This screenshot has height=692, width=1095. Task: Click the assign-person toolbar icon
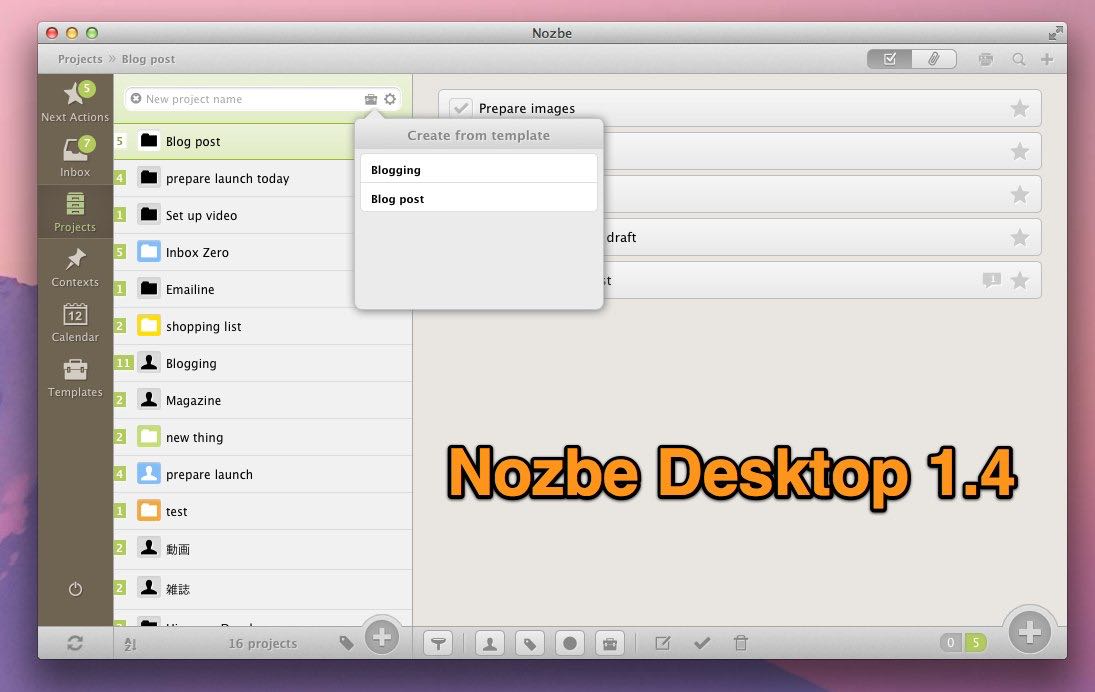click(490, 643)
